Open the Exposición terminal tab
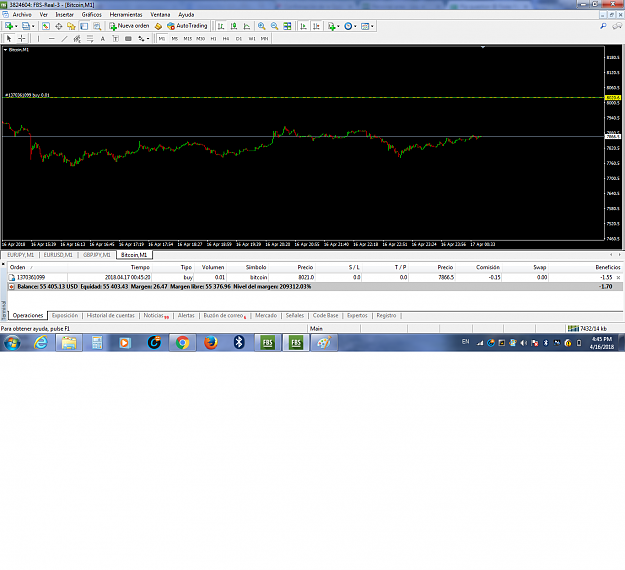This screenshot has width=625, height=570. click(x=65, y=315)
